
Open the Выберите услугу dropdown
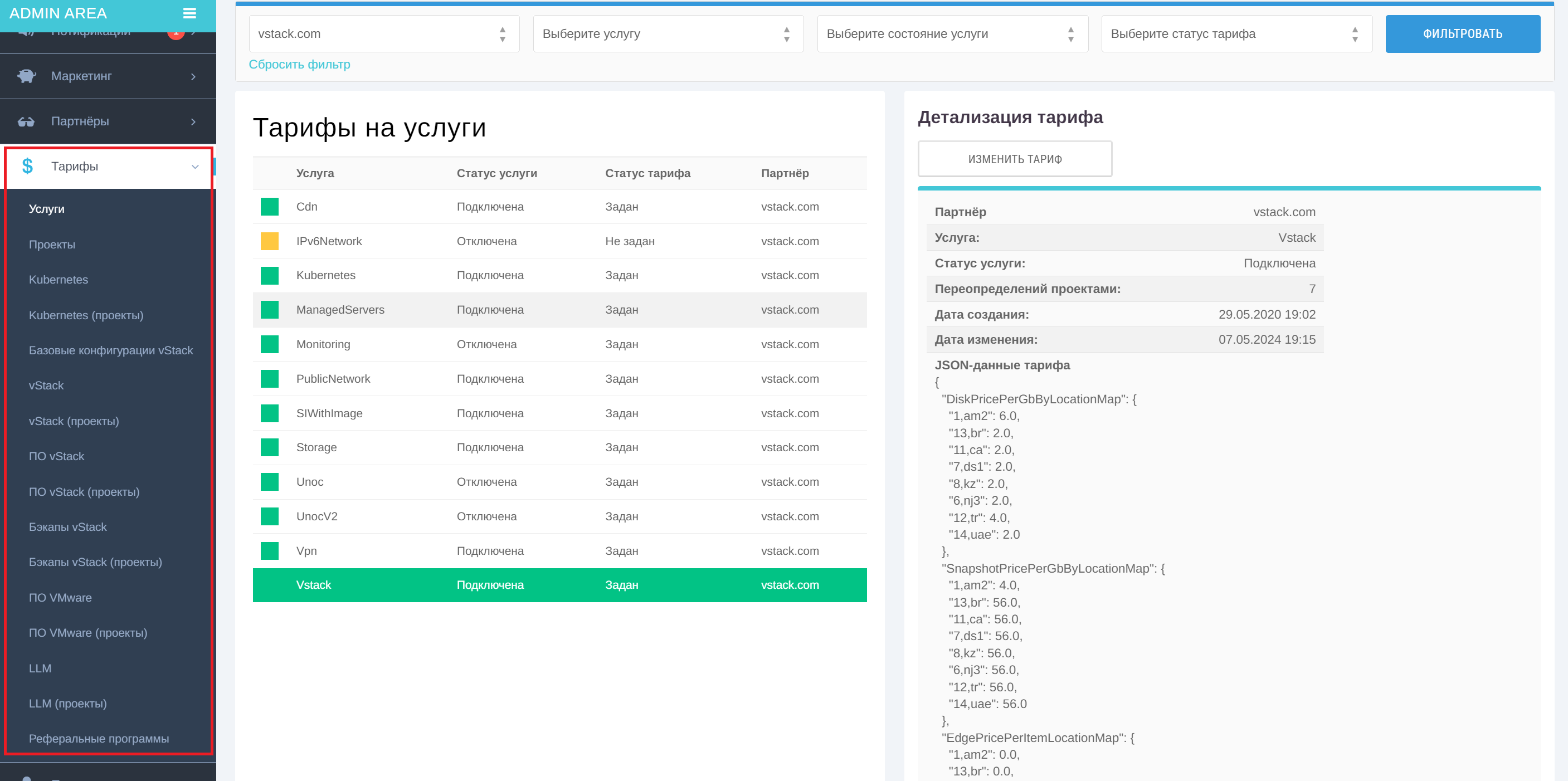[x=668, y=33]
